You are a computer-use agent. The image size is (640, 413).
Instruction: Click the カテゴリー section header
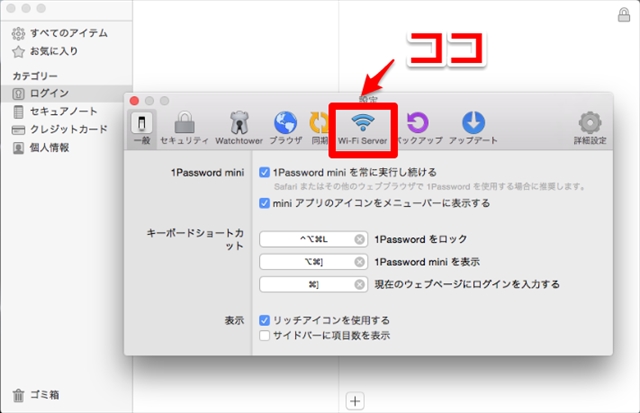click(35, 76)
